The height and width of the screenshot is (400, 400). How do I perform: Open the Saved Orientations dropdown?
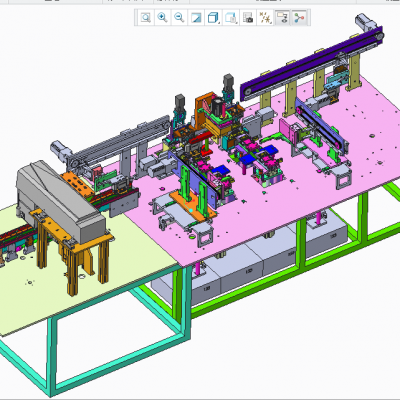[231, 17]
